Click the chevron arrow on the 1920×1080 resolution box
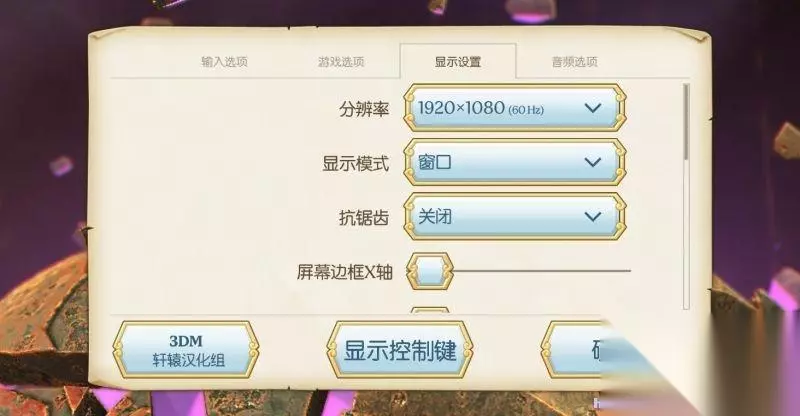Viewport: 800px width, 416px height. pyautogui.click(x=592, y=108)
